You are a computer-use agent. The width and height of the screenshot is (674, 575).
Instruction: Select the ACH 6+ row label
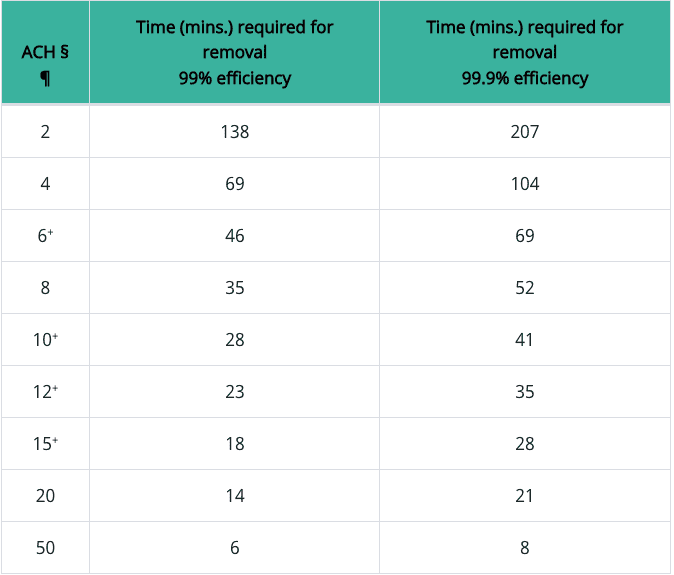(45, 236)
